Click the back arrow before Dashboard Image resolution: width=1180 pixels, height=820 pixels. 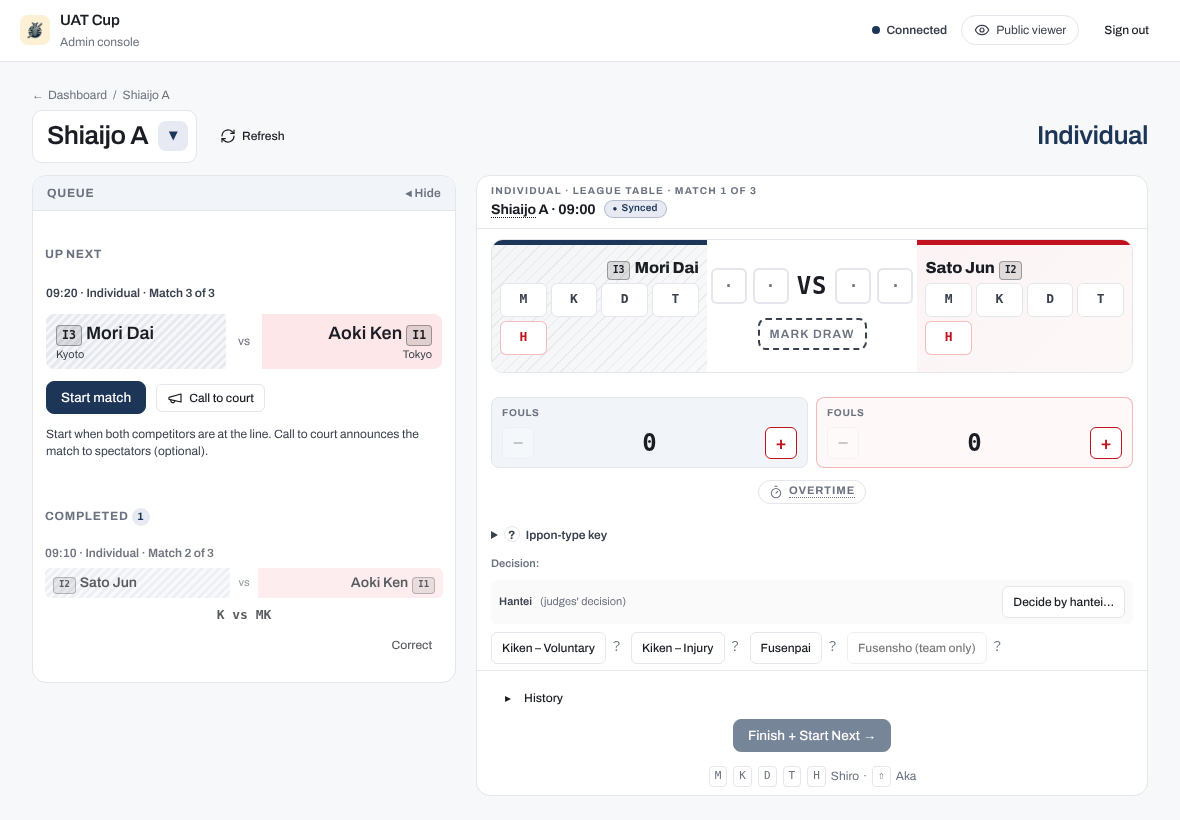(x=38, y=96)
